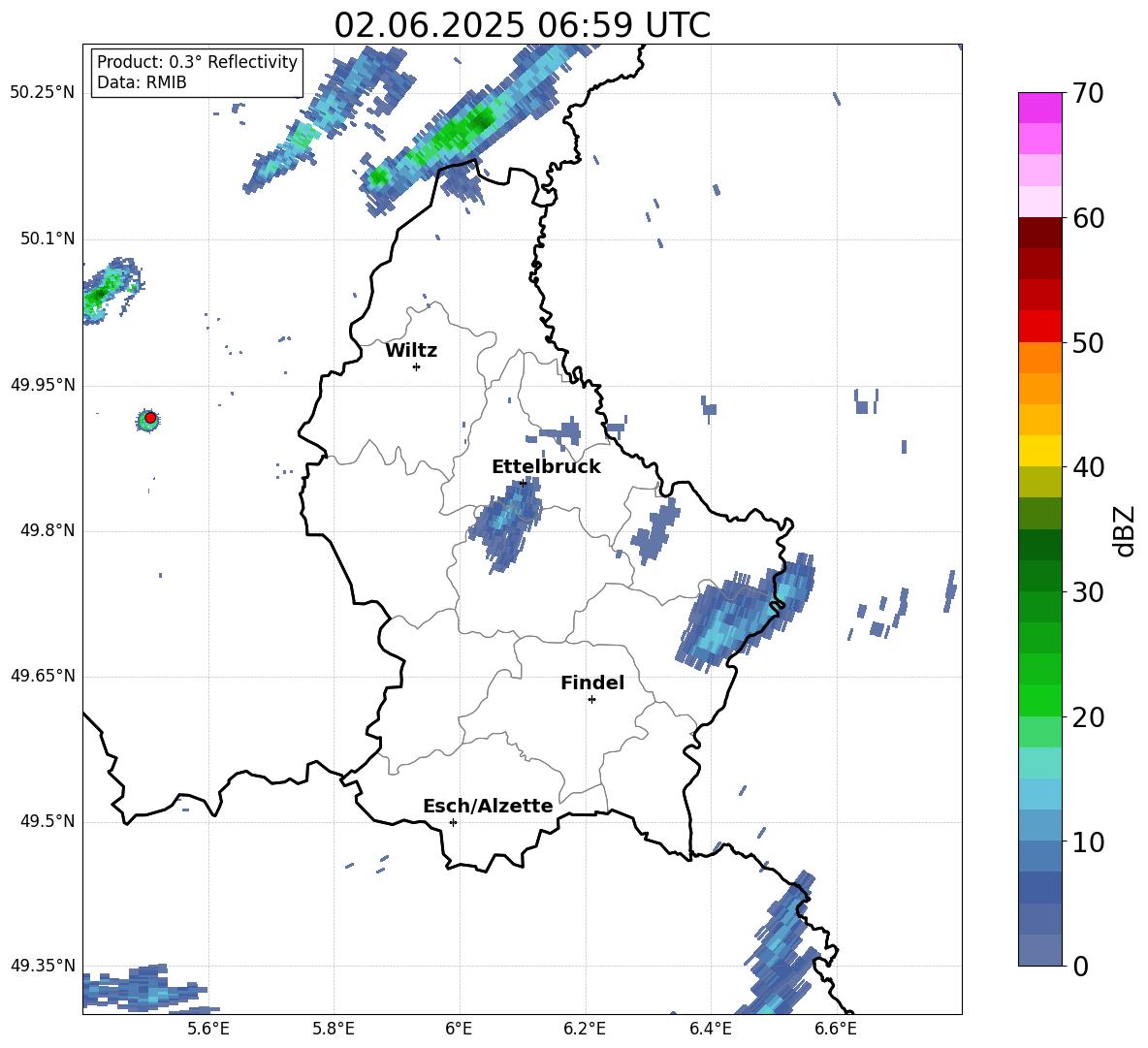This screenshot has width=1148, height=1048.
Task: Click the 49.5°N latitude tick label
Action: (x=47, y=821)
